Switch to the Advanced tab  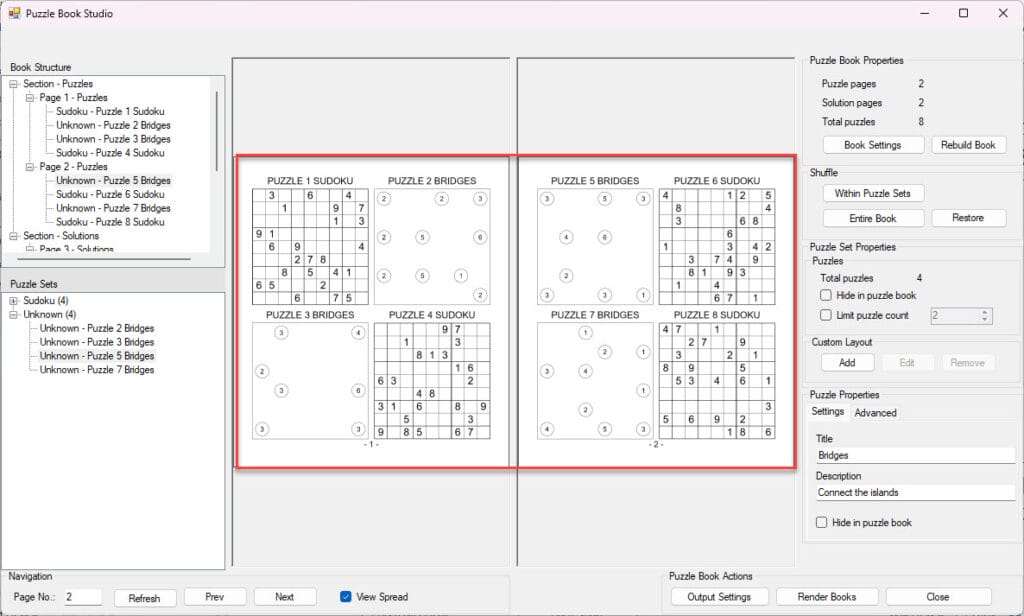point(875,412)
